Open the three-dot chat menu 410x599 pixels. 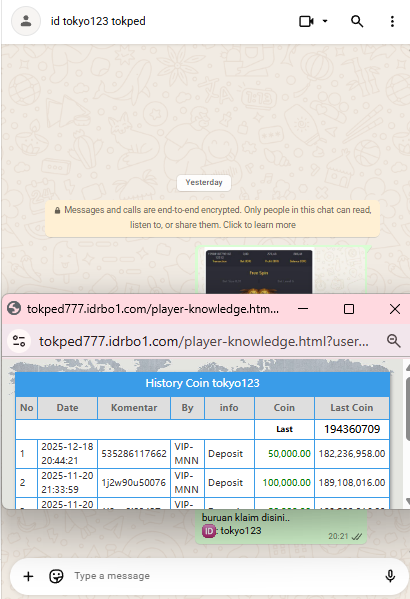(392, 21)
